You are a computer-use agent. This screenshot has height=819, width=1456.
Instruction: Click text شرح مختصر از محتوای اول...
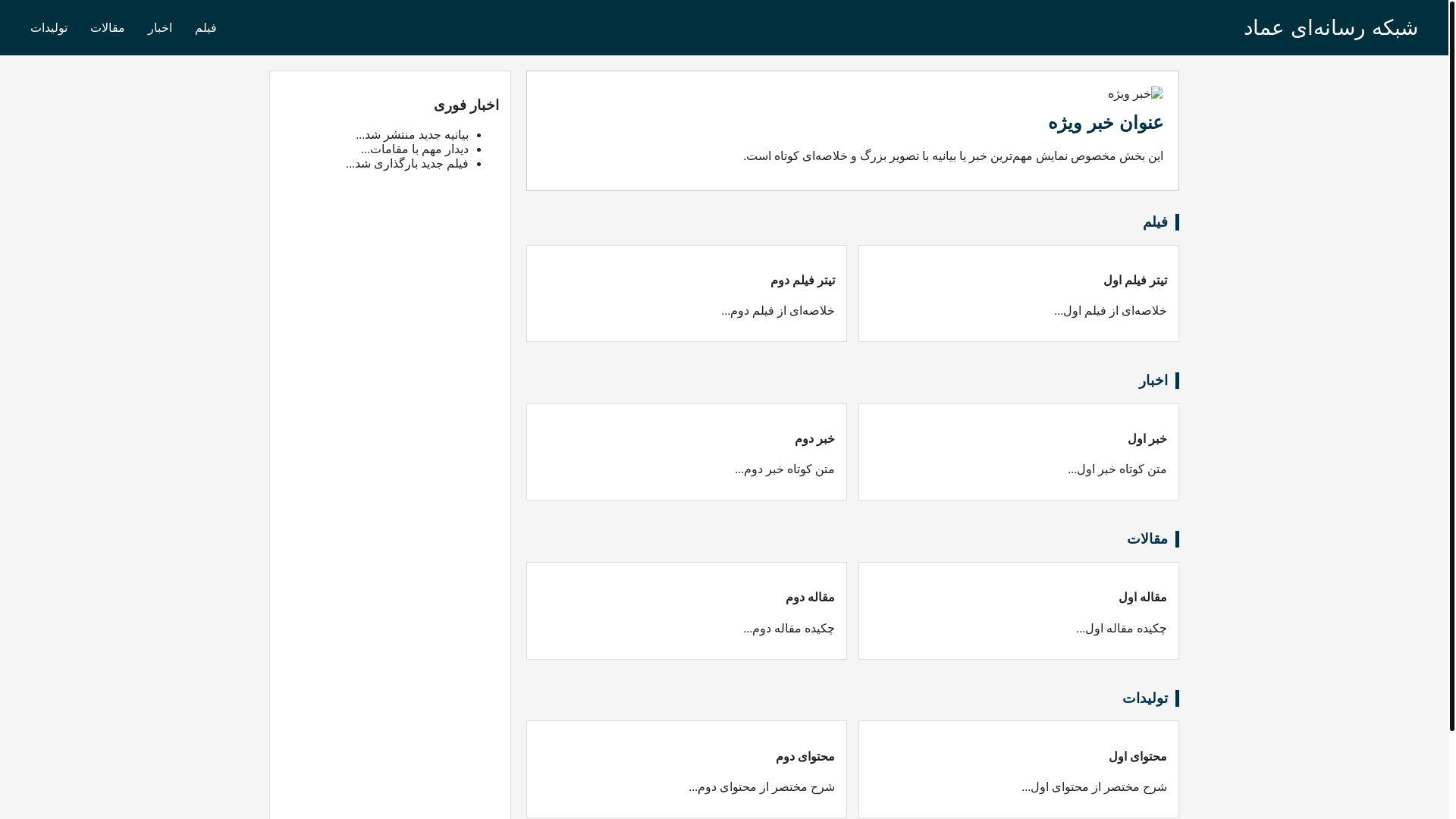(x=1094, y=787)
